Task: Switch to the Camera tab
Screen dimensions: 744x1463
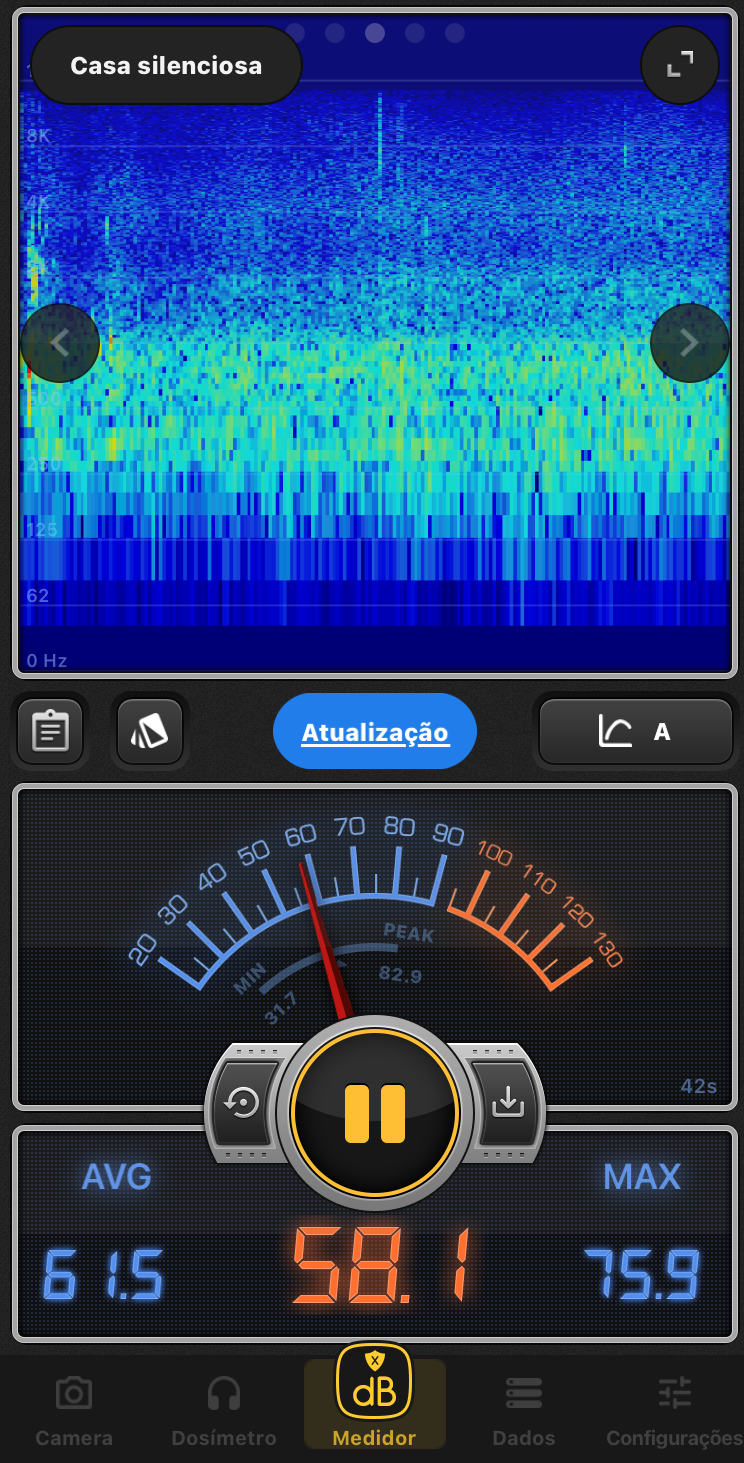Action: 74,1411
